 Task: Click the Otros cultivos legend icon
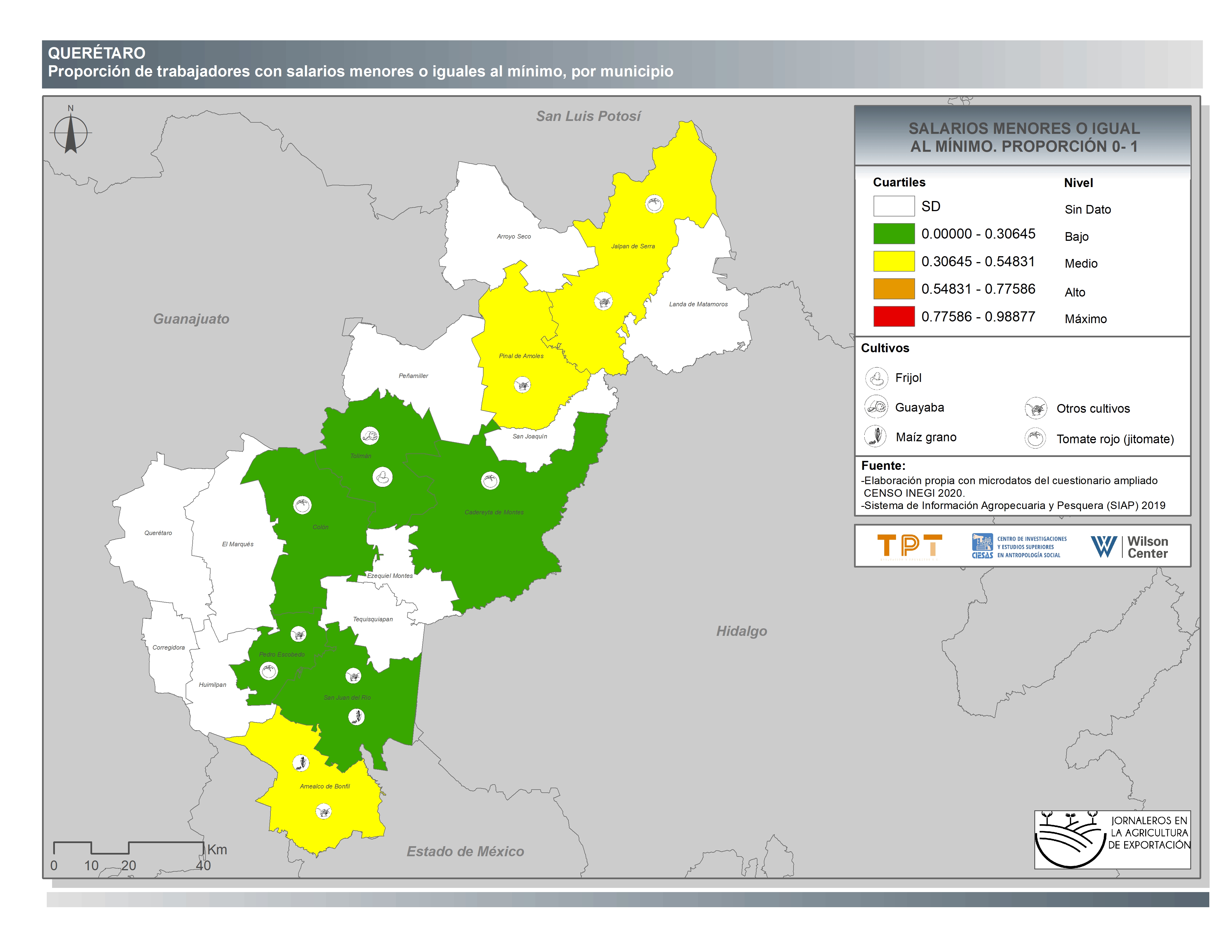coord(1036,408)
